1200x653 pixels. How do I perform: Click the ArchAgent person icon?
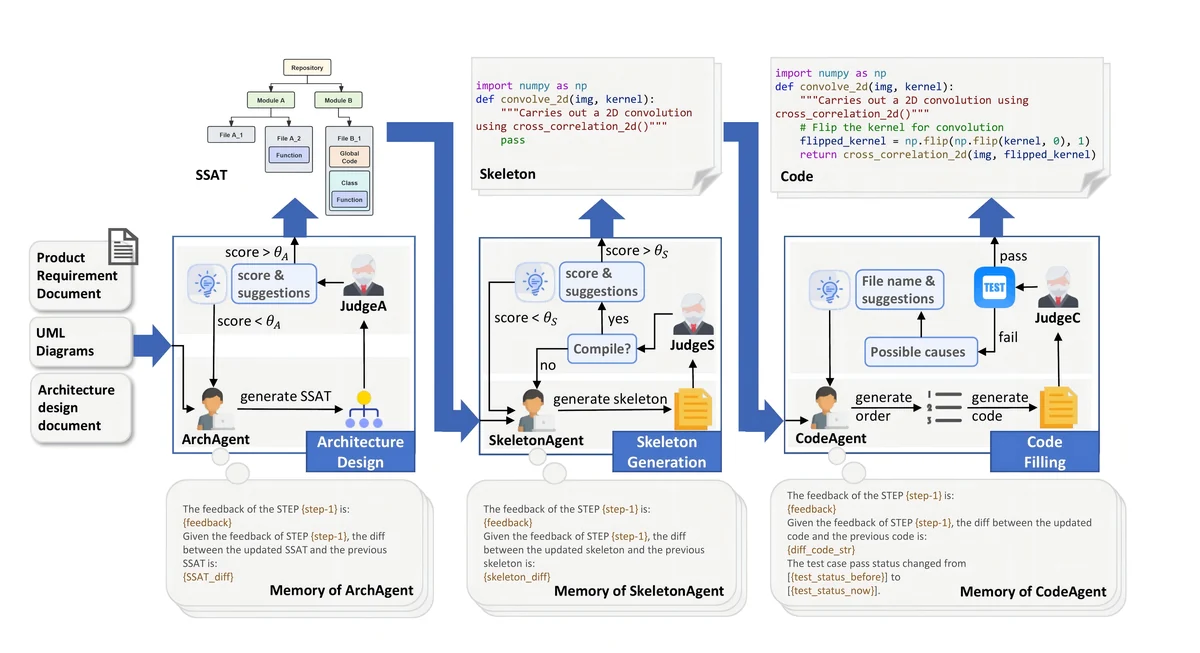coord(214,408)
